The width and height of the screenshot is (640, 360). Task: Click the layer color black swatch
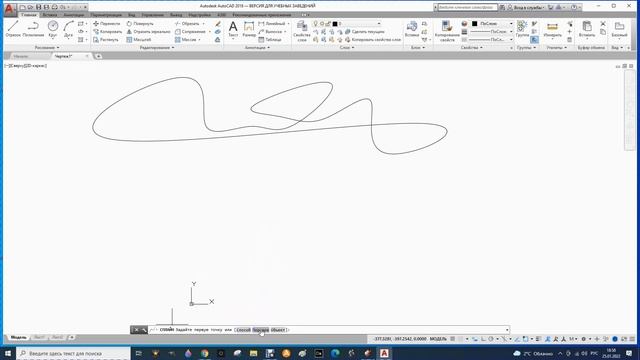[x=335, y=24]
